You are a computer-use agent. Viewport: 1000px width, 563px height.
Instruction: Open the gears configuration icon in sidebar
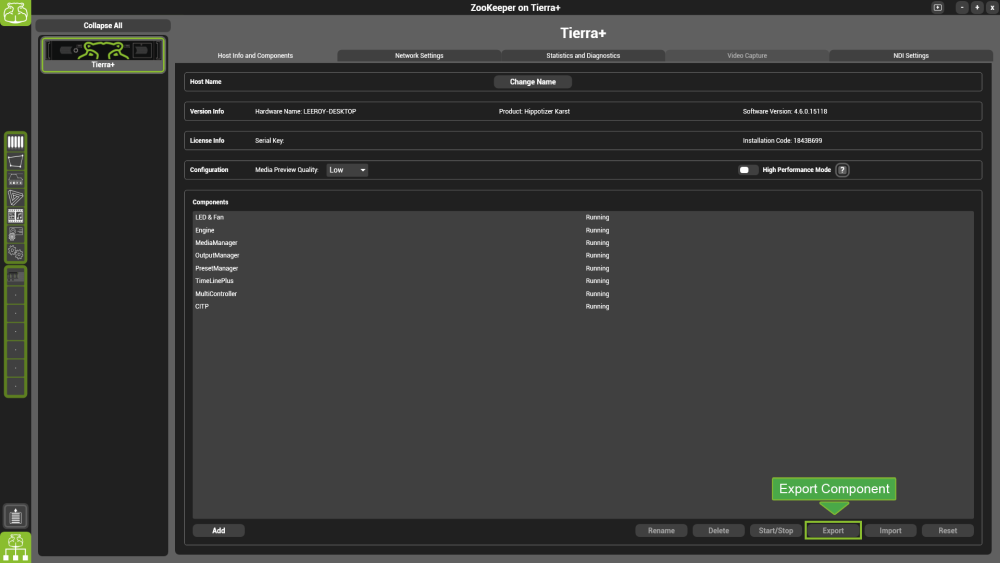(x=15, y=252)
